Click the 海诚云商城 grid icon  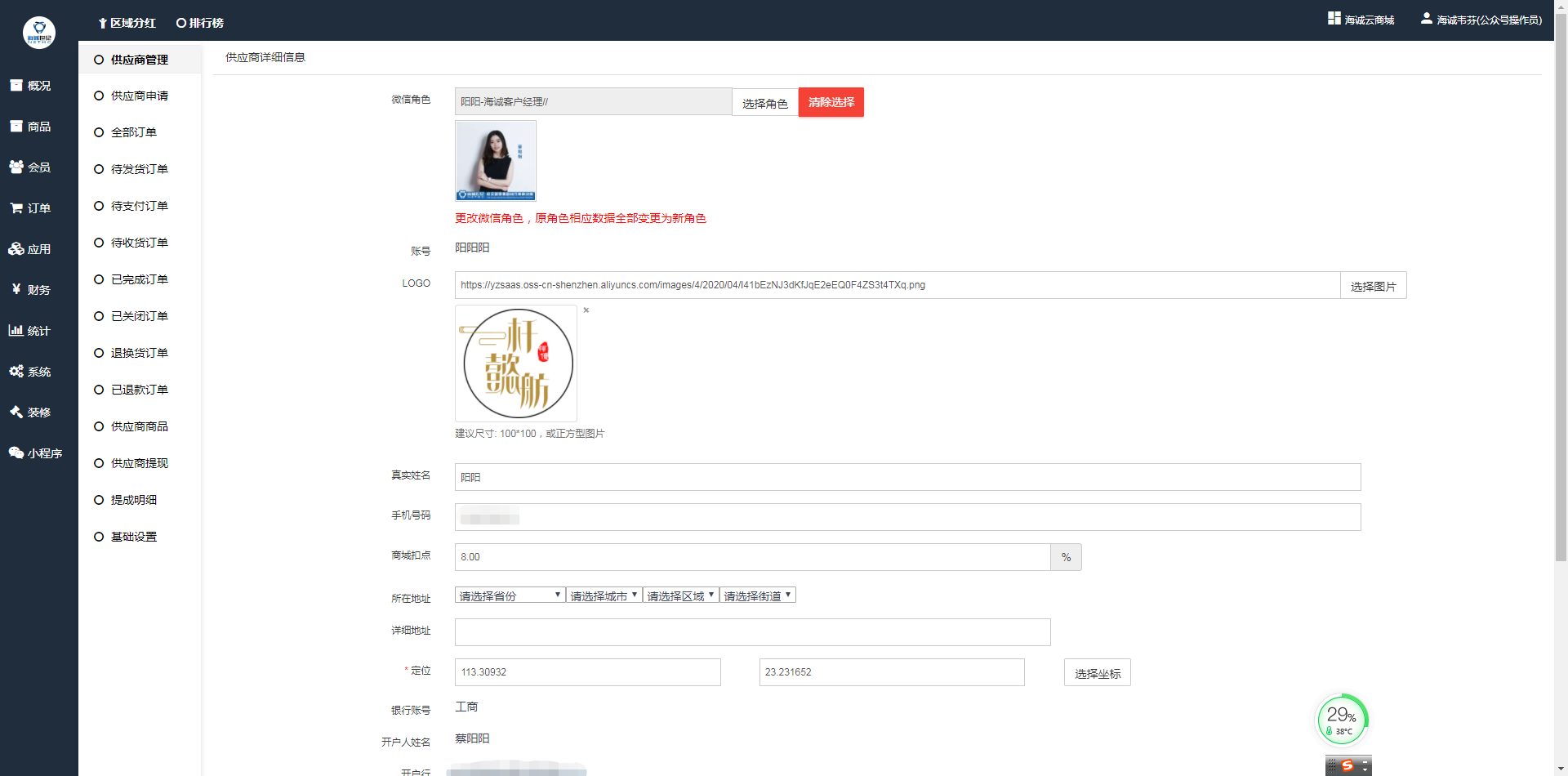tap(1334, 18)
